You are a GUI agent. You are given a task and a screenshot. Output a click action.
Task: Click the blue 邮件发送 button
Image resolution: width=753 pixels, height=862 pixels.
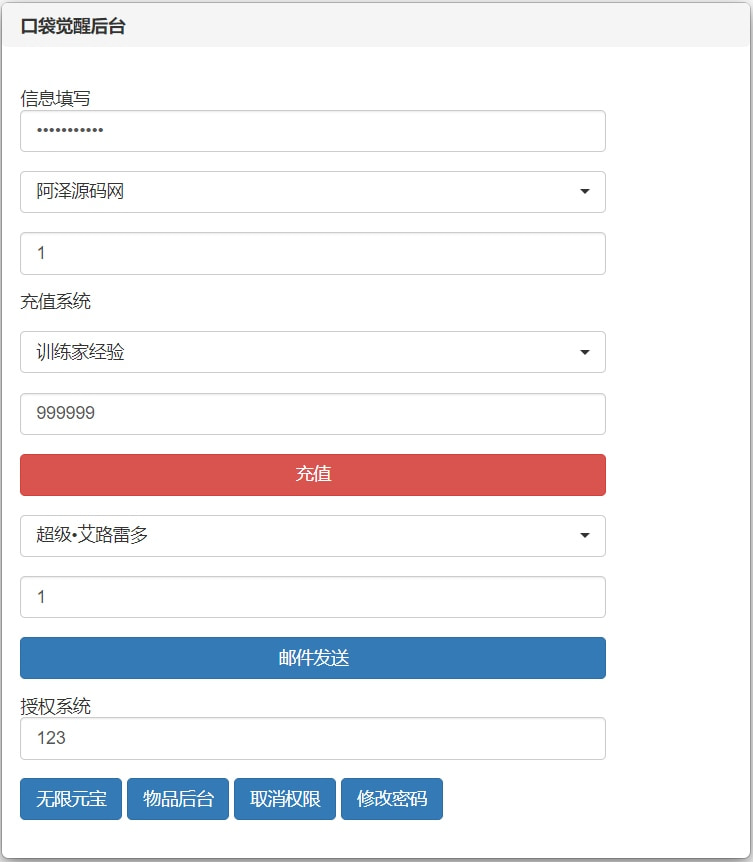(x=312, y=658)
